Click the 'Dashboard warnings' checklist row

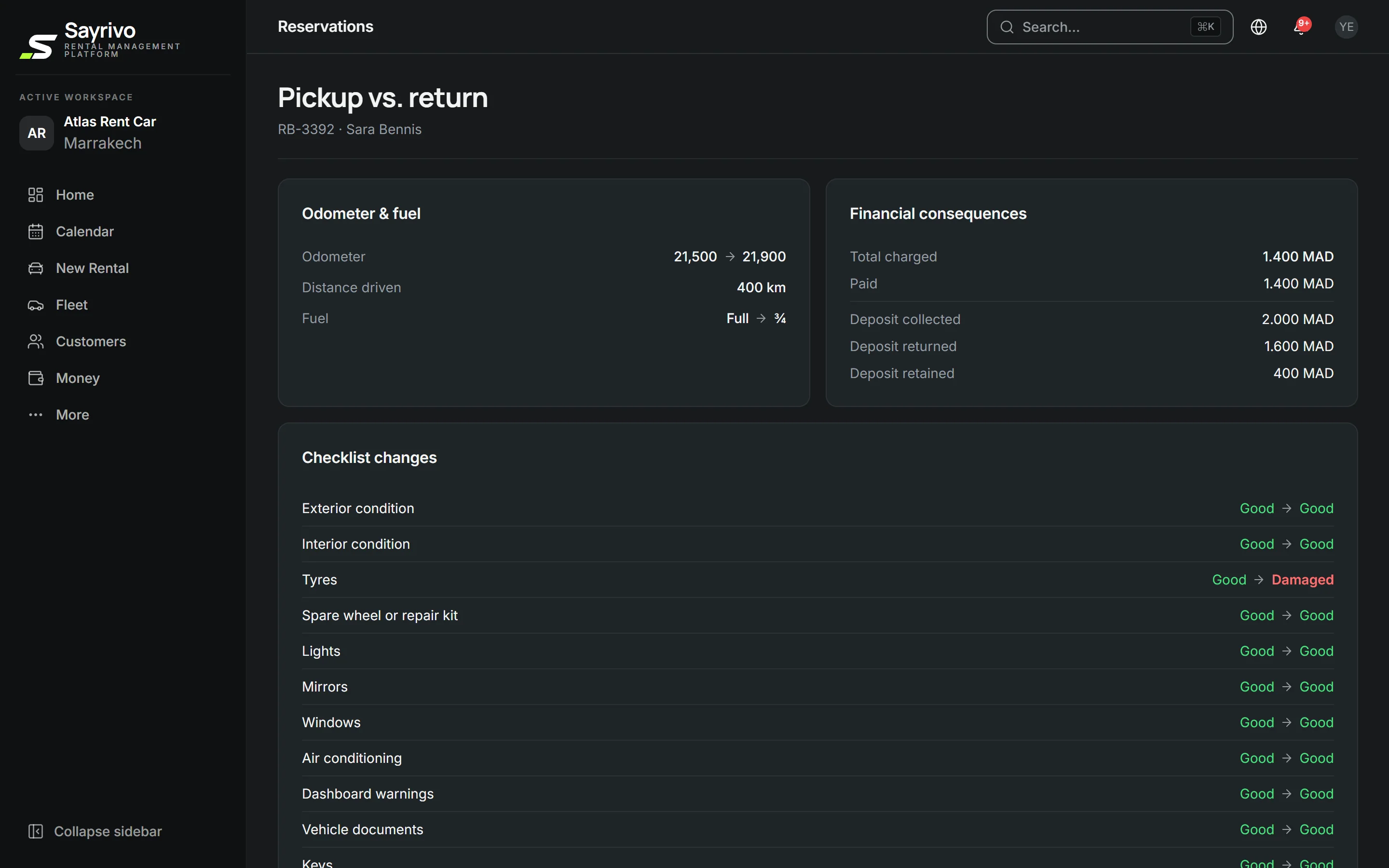coord(817,794)
